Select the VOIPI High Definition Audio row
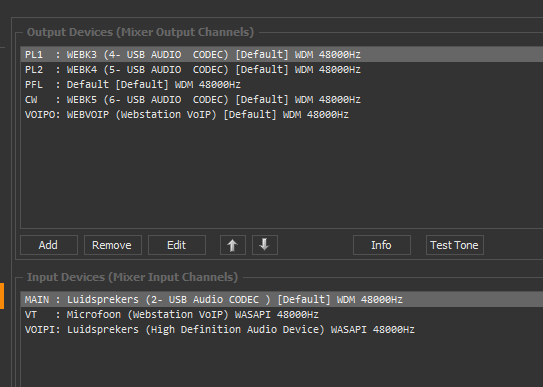 pyautogui.click(x=282, y=330)
